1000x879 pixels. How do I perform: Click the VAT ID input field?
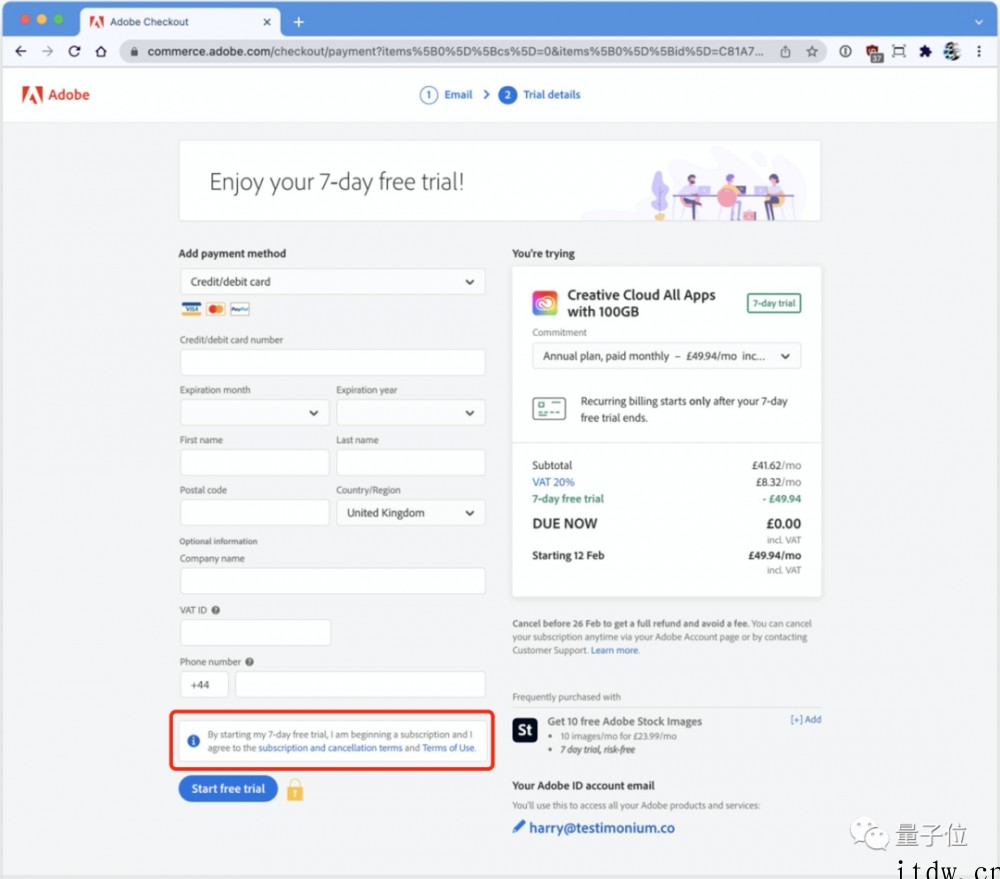tap(255, 633)
